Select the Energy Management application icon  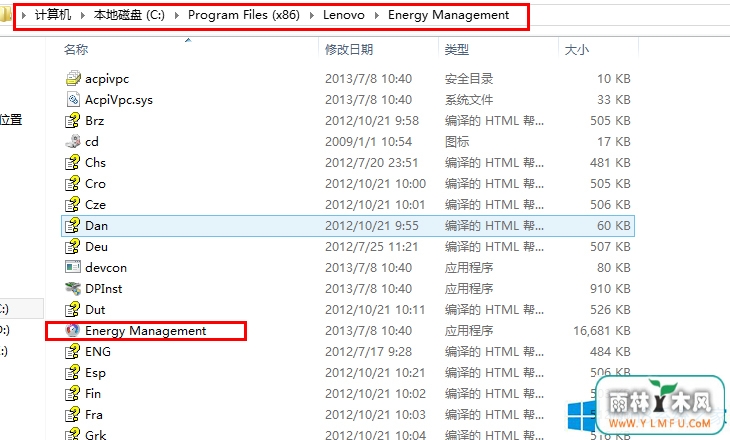[73, 330]
